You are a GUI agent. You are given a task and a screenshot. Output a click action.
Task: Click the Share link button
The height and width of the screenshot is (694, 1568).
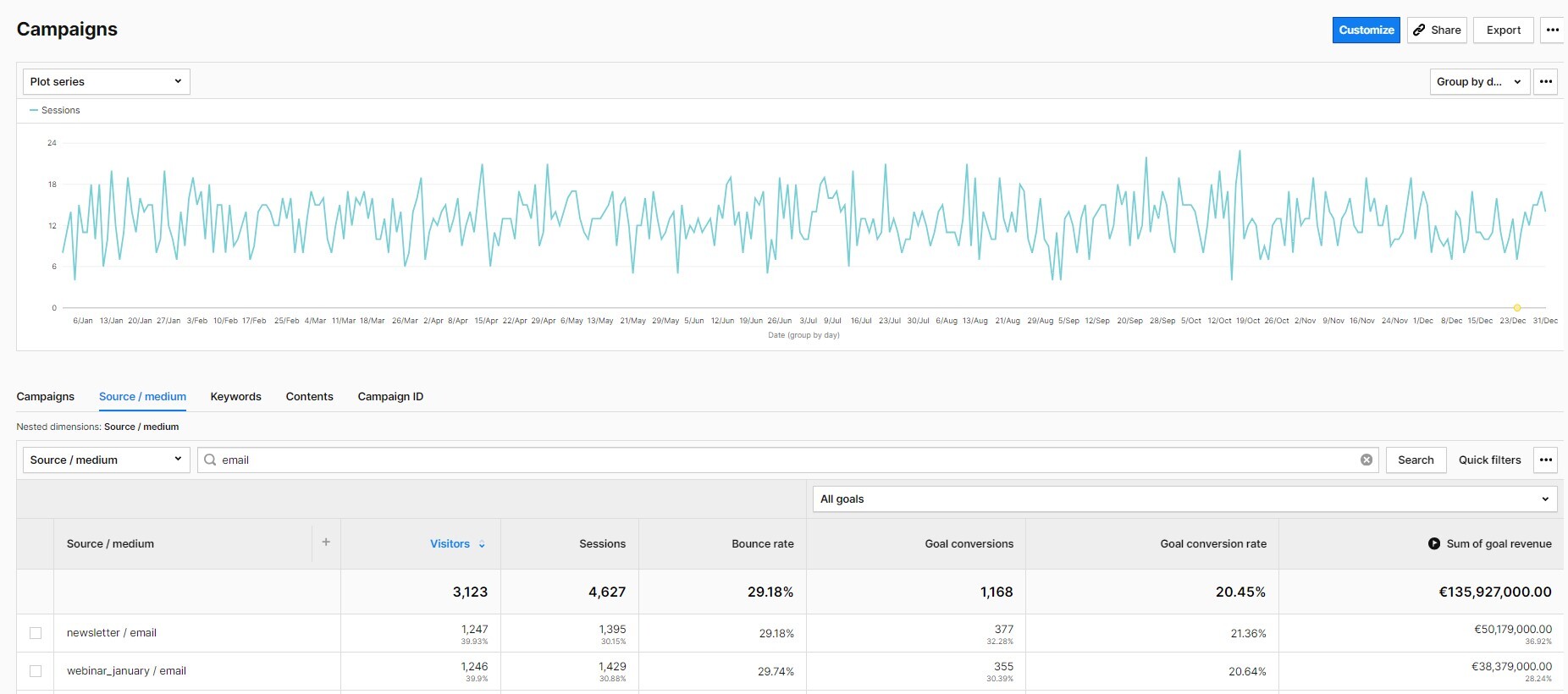1437,30
